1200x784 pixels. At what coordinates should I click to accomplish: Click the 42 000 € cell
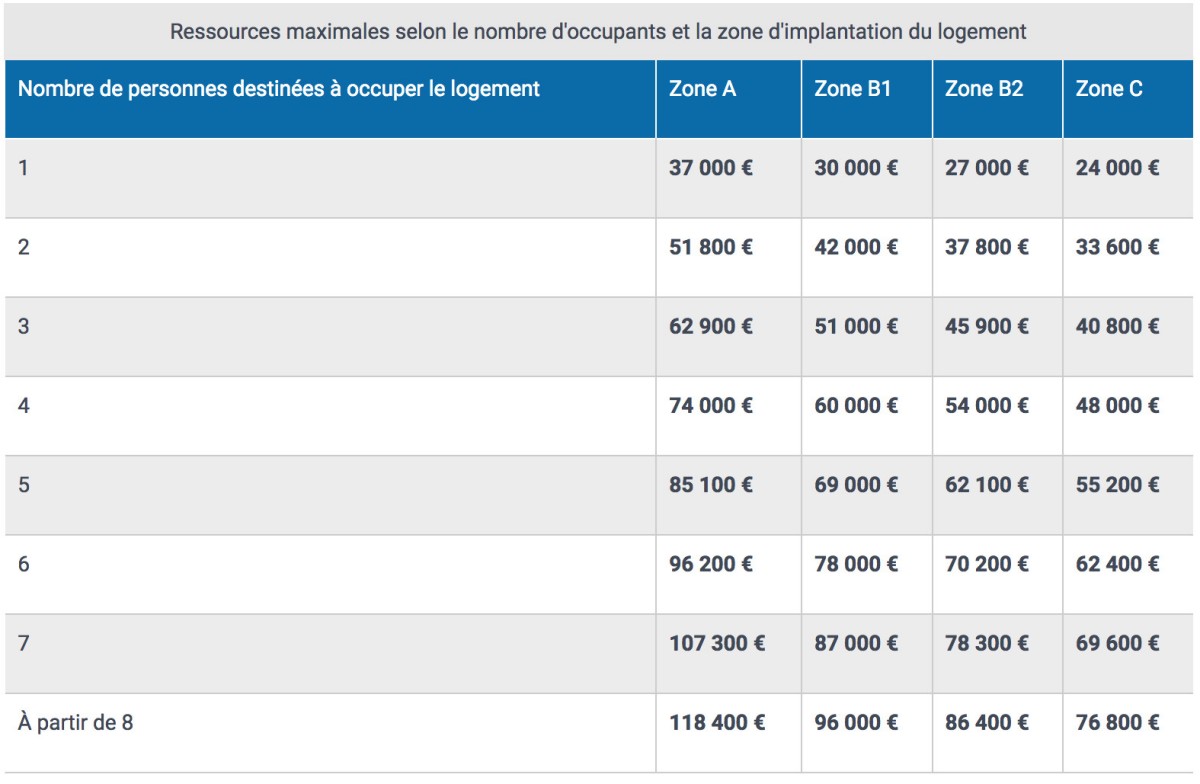[856, 247]
